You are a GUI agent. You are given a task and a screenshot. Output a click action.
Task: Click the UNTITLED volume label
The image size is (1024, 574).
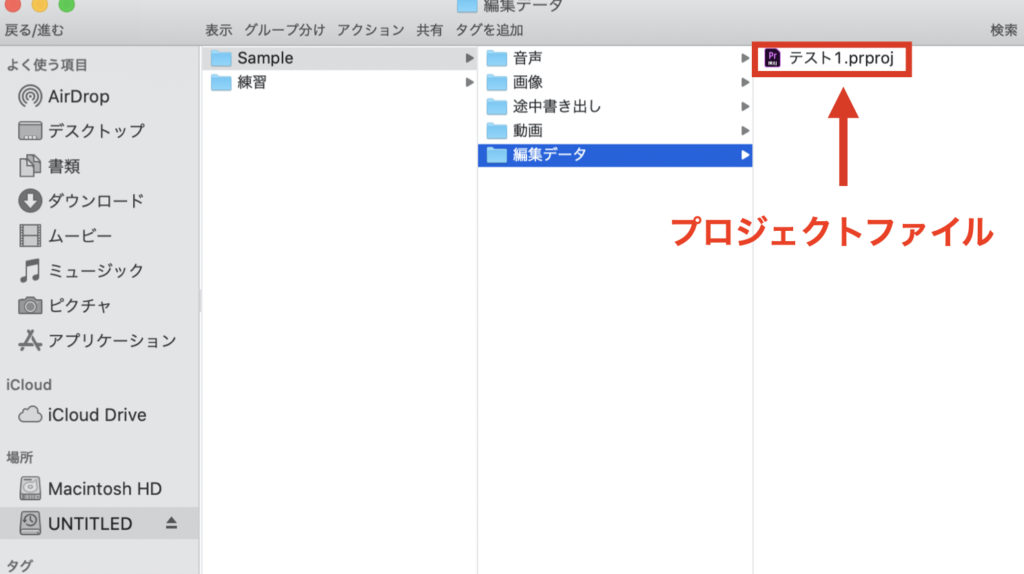pos(90,524)
